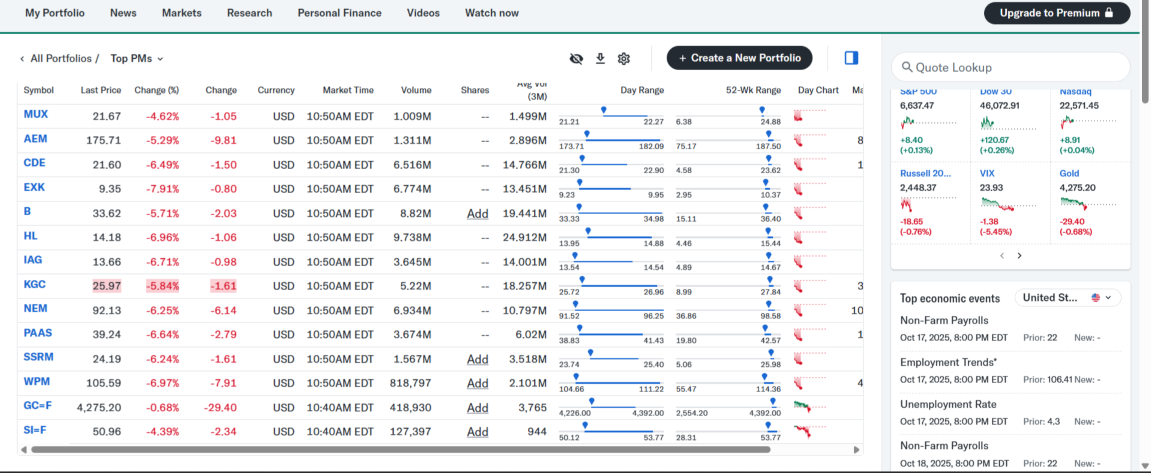1151x473 pixels.
Task: Click the lock icon on Upgrade to Premium
Action: [x=1108, y=13]
